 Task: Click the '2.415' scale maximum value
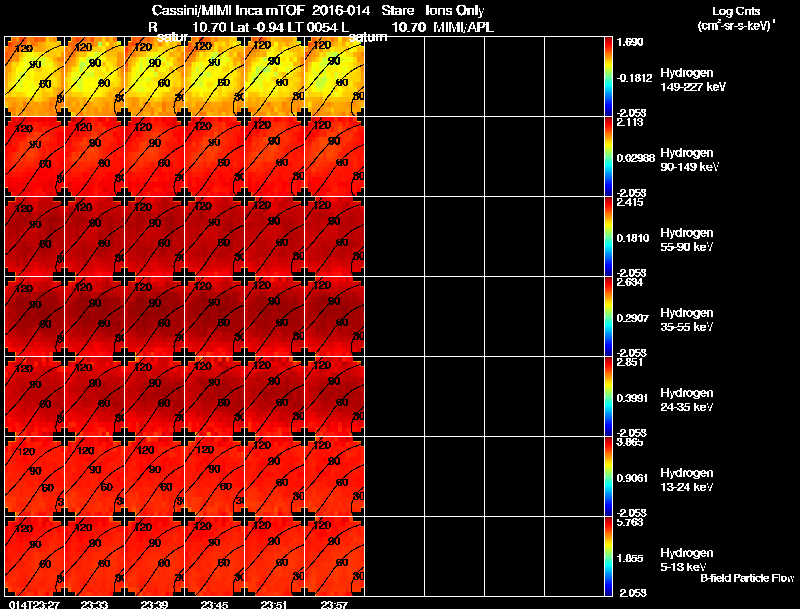pos(630,202)
